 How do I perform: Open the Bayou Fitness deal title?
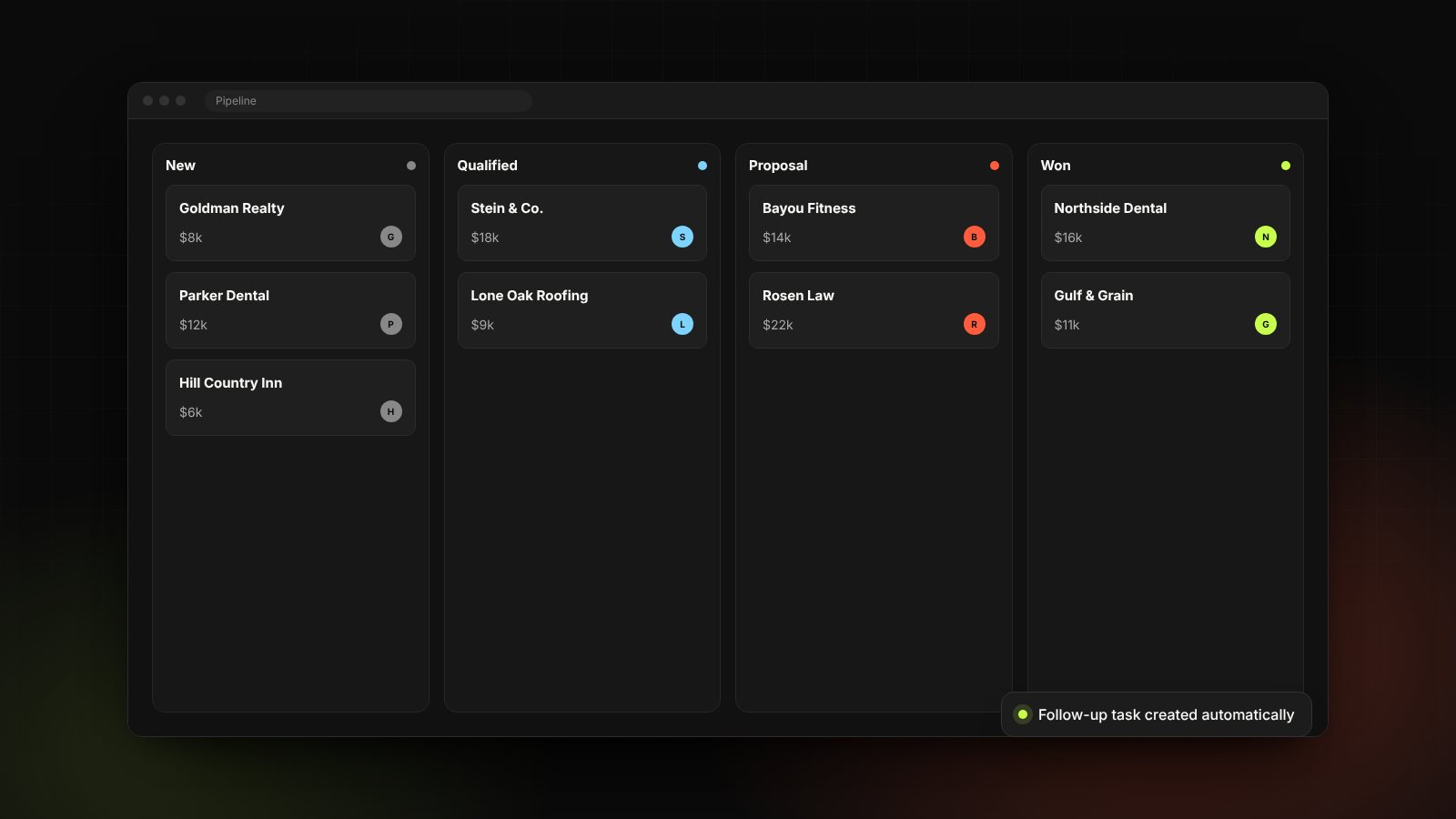coord(809,208)
